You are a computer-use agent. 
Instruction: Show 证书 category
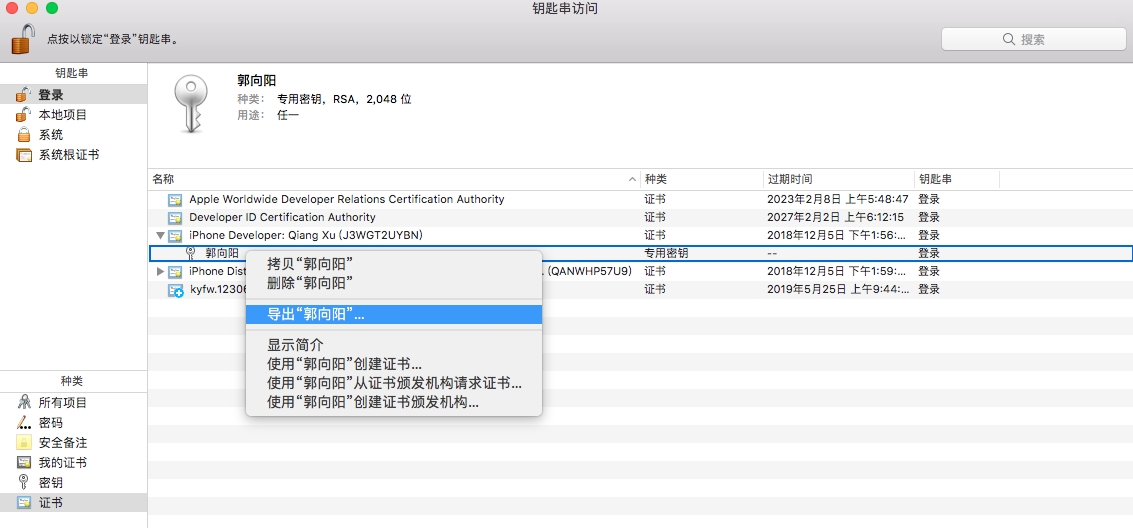point(74,502)
